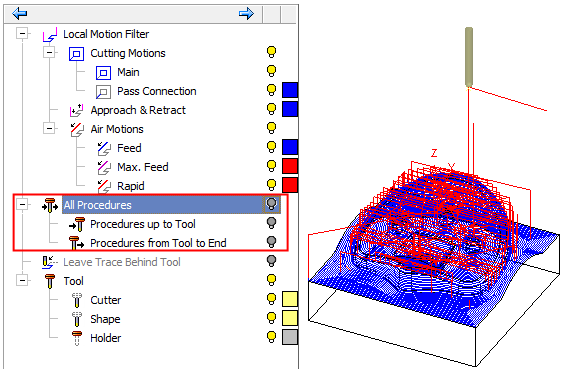Collapse the Tool tree node
The image size is (563, 369).
coord(22,280)
